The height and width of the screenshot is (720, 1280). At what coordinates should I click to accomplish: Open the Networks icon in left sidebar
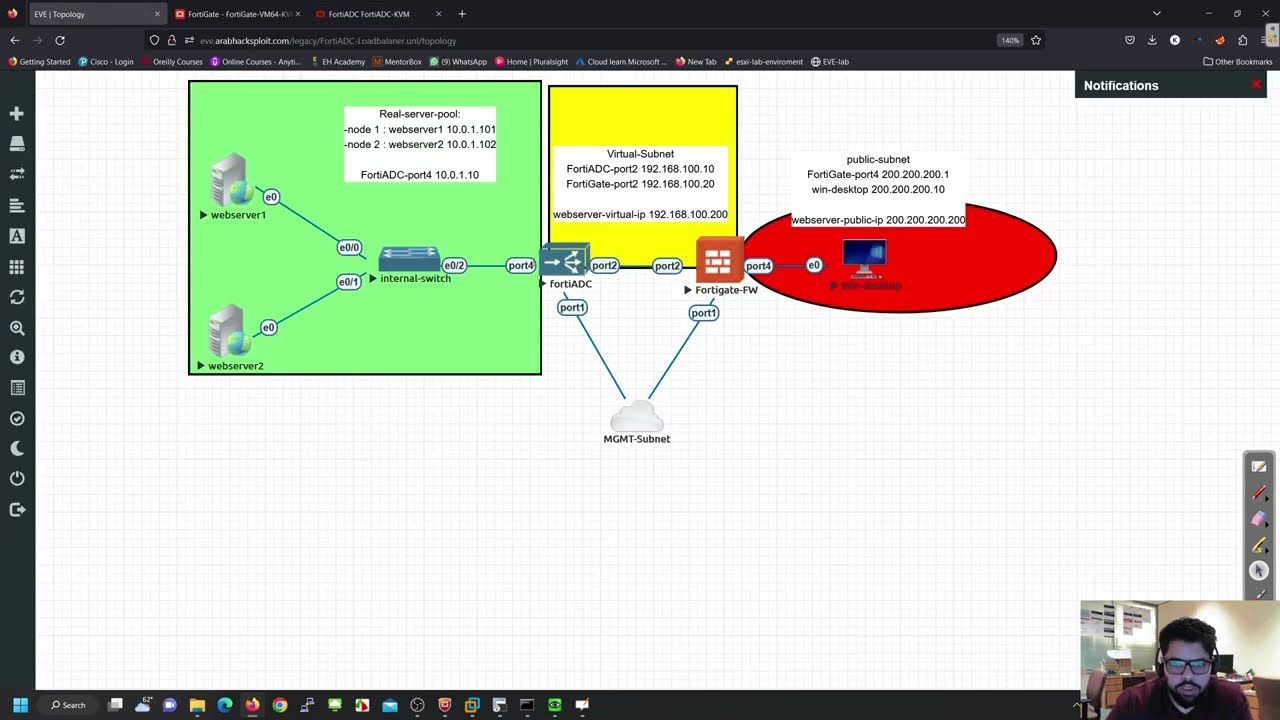click(17, 174)
